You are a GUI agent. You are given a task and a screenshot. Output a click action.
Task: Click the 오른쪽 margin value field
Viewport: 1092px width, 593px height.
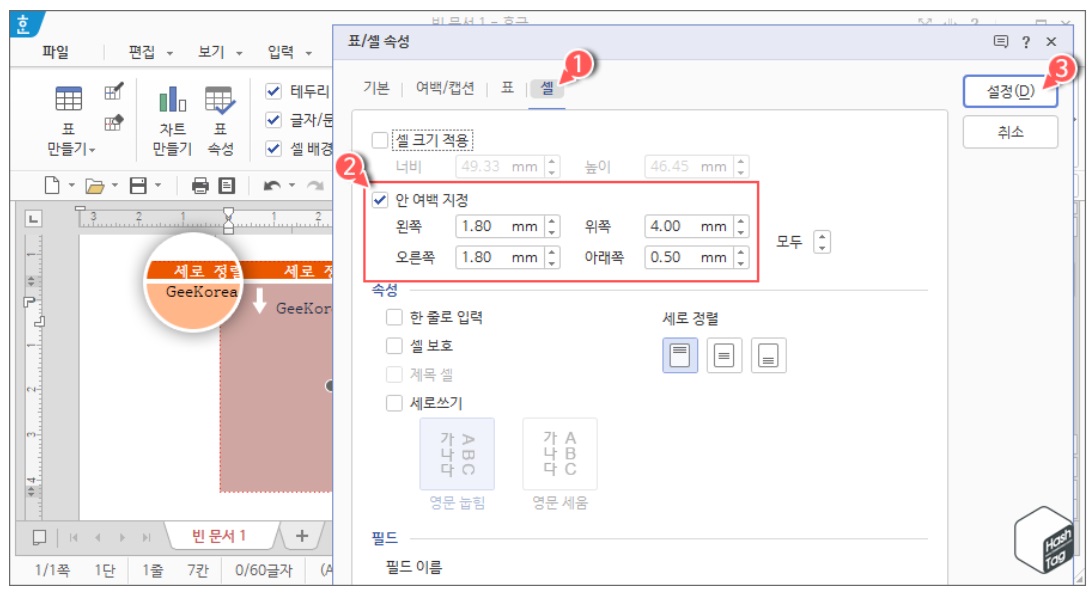[x=500, y=258]
